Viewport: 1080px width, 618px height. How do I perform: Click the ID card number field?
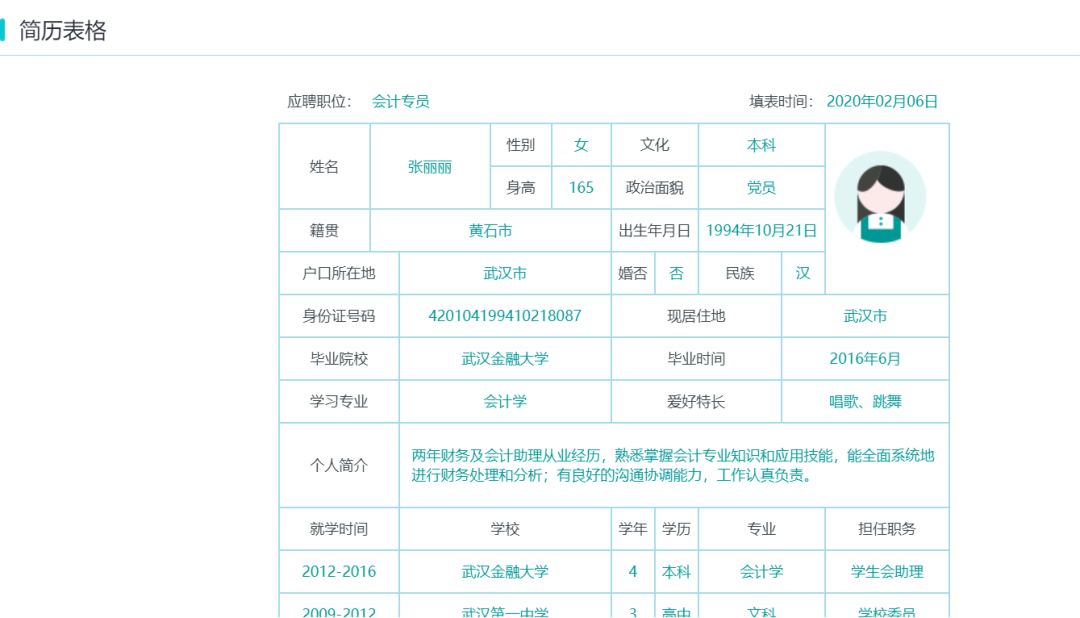[505, 315]
